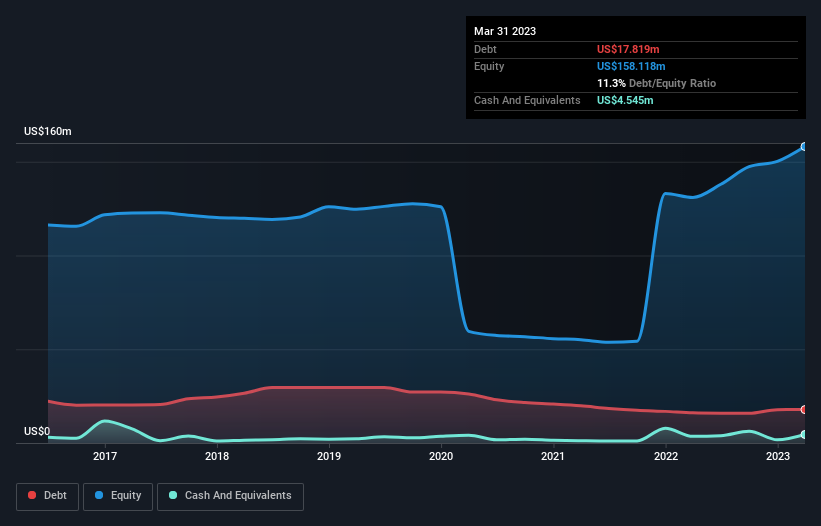821x526 pixels.
Task: Click the 2019 x-axis label
Action: click(329, 456)
